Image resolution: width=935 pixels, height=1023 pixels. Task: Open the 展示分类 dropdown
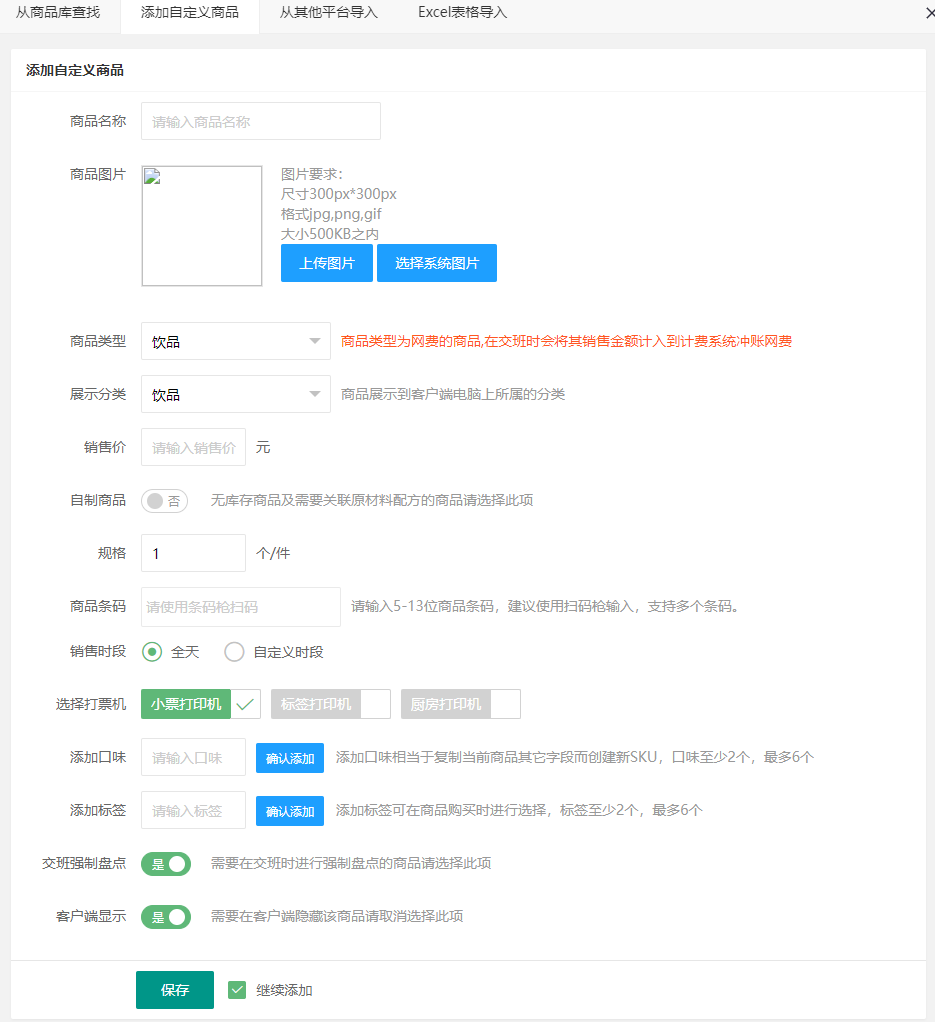(235, 394)
